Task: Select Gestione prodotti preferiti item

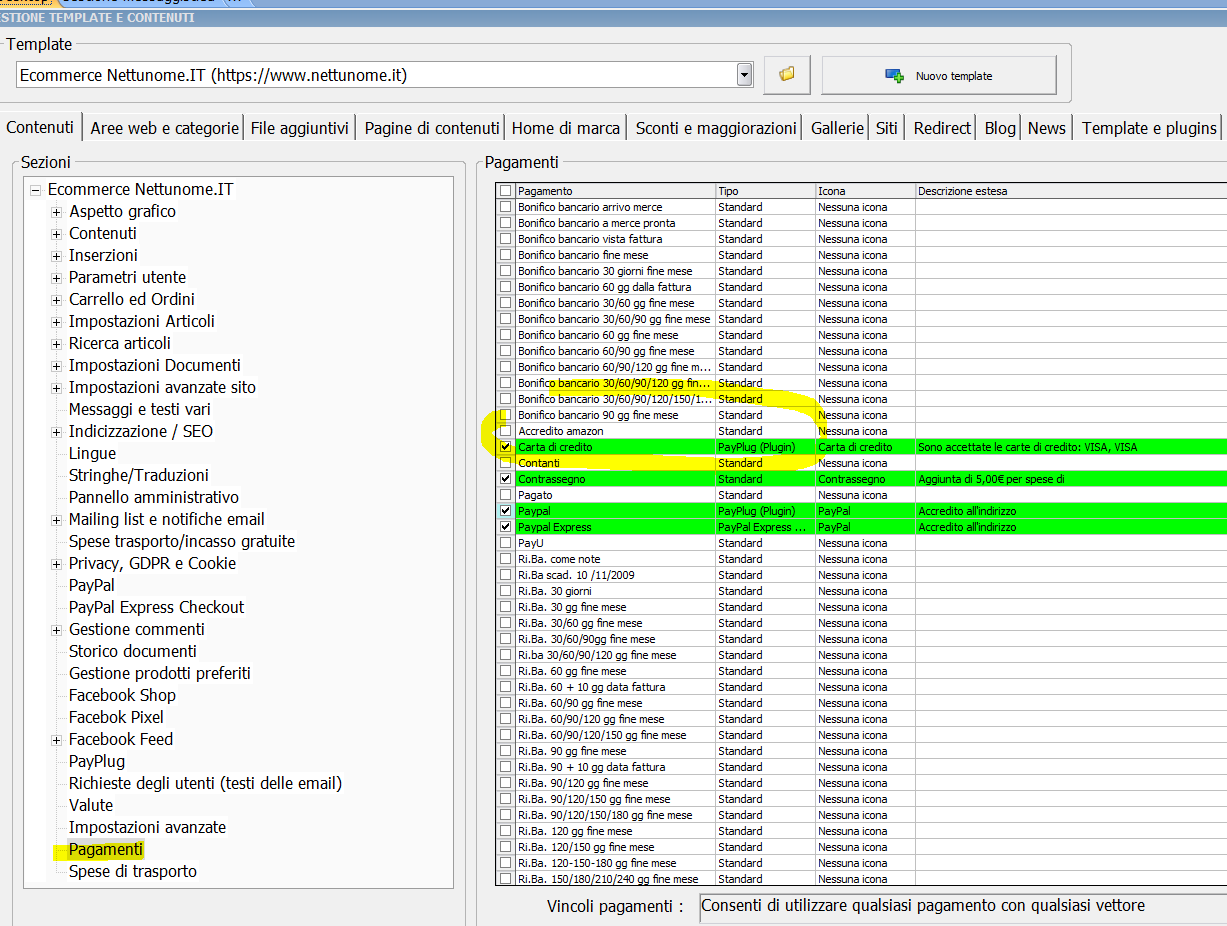Action: pos(160,673)
